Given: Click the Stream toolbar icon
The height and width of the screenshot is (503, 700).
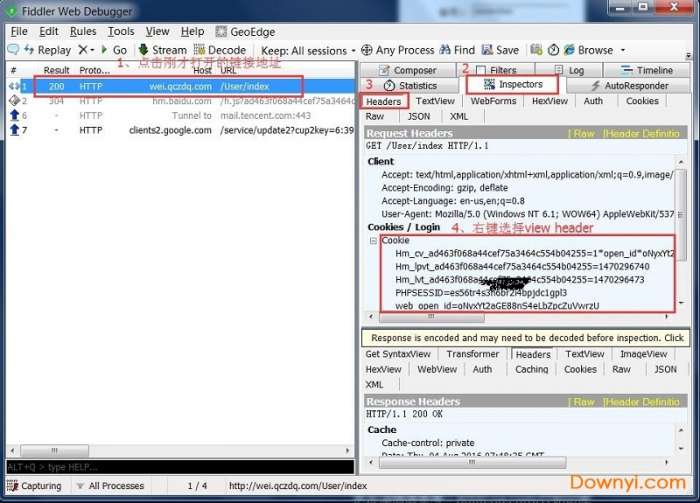Looking at the screenshot, I should [x=143, y=50].
